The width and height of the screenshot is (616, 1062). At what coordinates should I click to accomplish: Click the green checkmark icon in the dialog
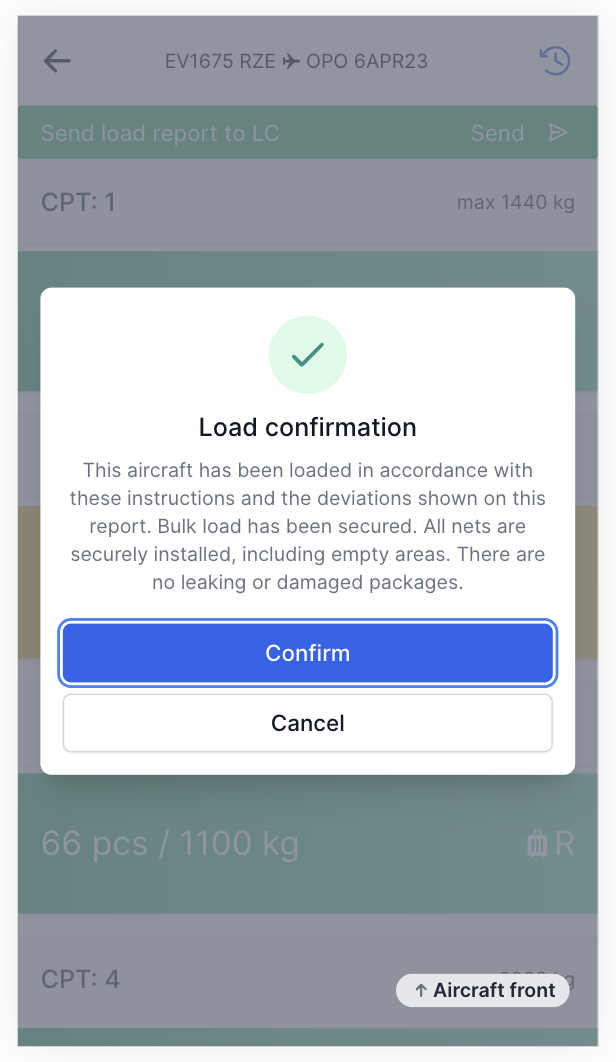tap(307, 355)
